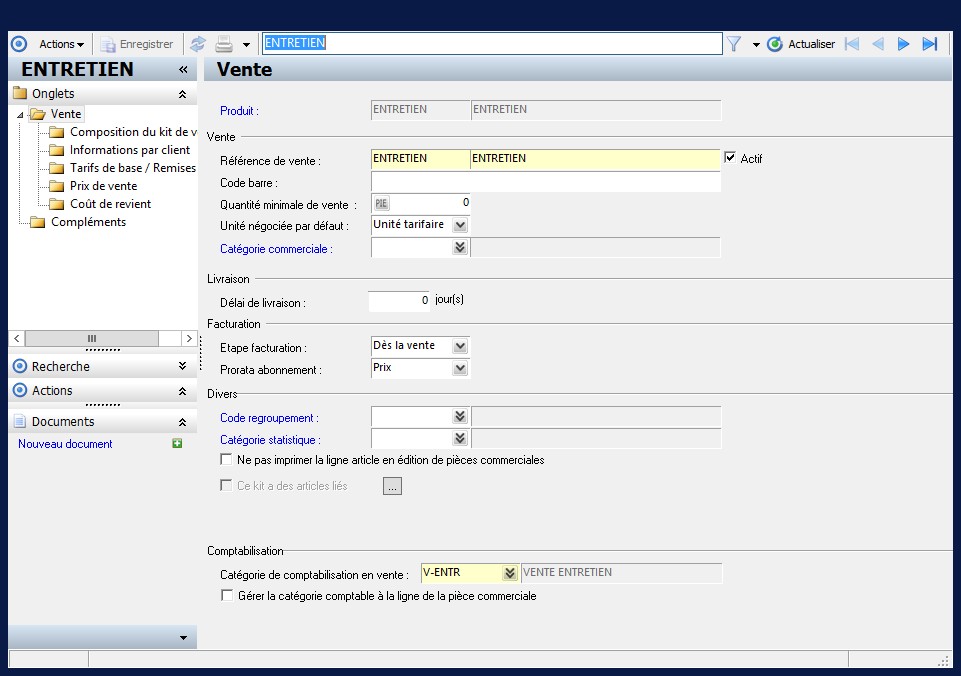Click the Délai de livraison field
The width and height of the screenshot is (961, 676).
pyautogui.click(x=399, y=301)
